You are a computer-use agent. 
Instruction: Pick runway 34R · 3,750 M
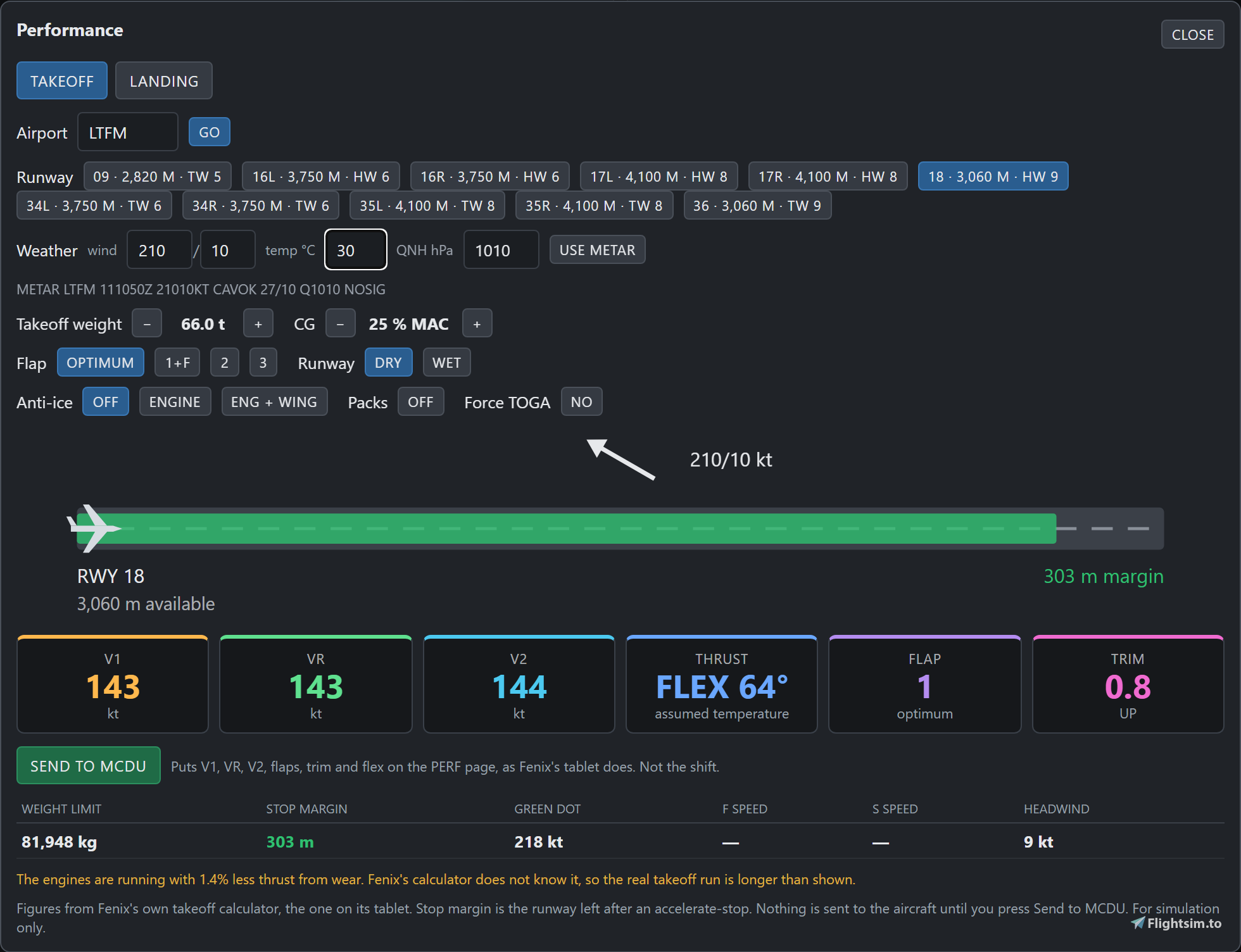(x=261, y=206)
